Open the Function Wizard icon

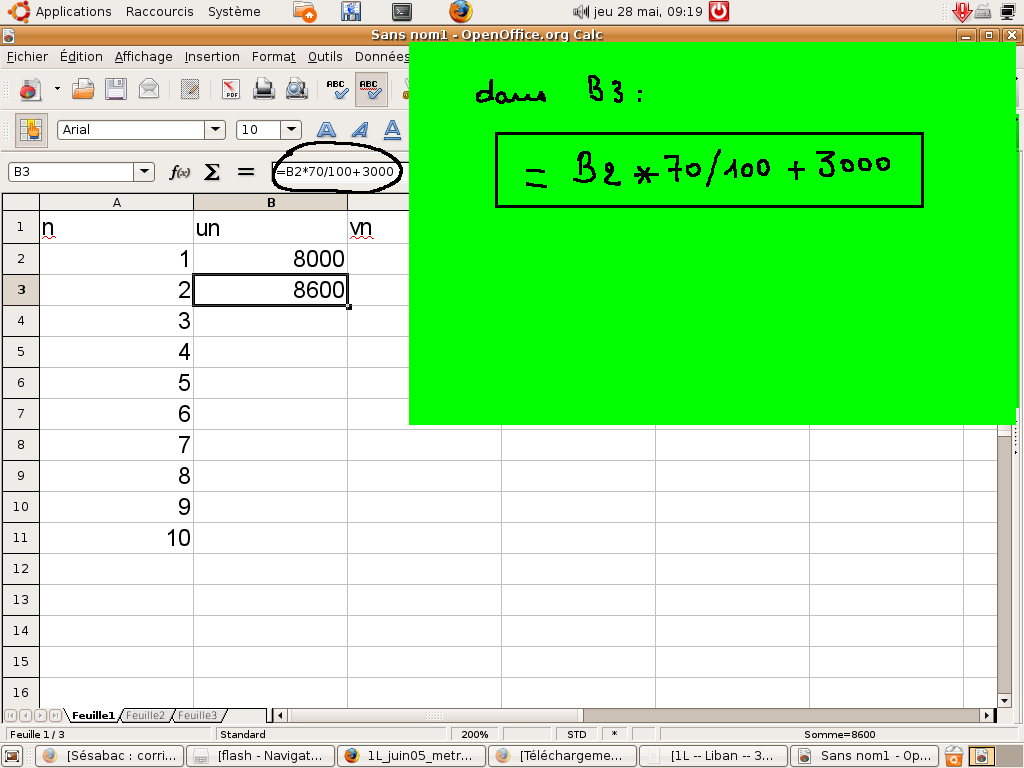coord(180,172)
